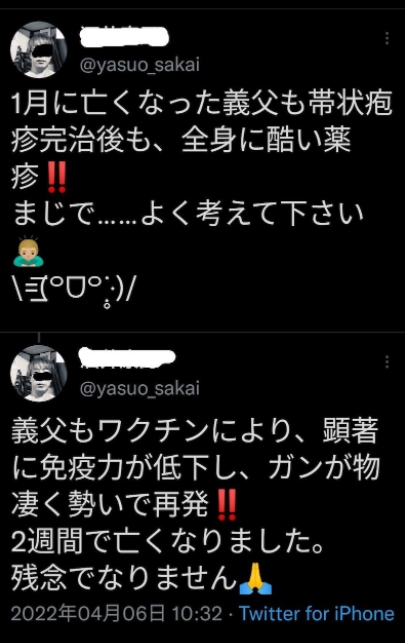405x643 pixels.
Task: Click the red double exclamation emoji after 薬疹
Action: [57, 177]
